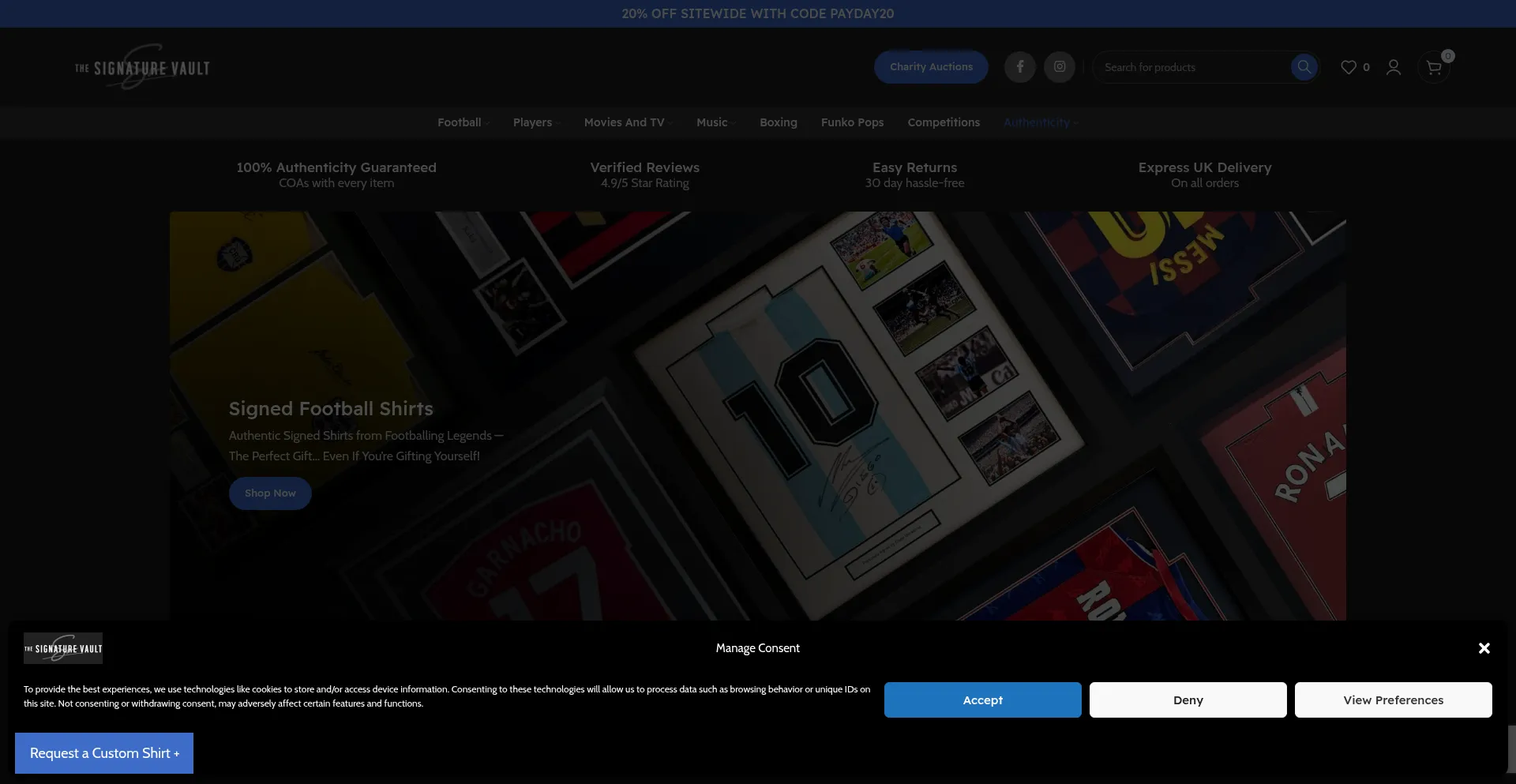The width and height of the screenshot is (1516, 784).
Task: Expand the Authenticity menu
Action: point(1041,122)
